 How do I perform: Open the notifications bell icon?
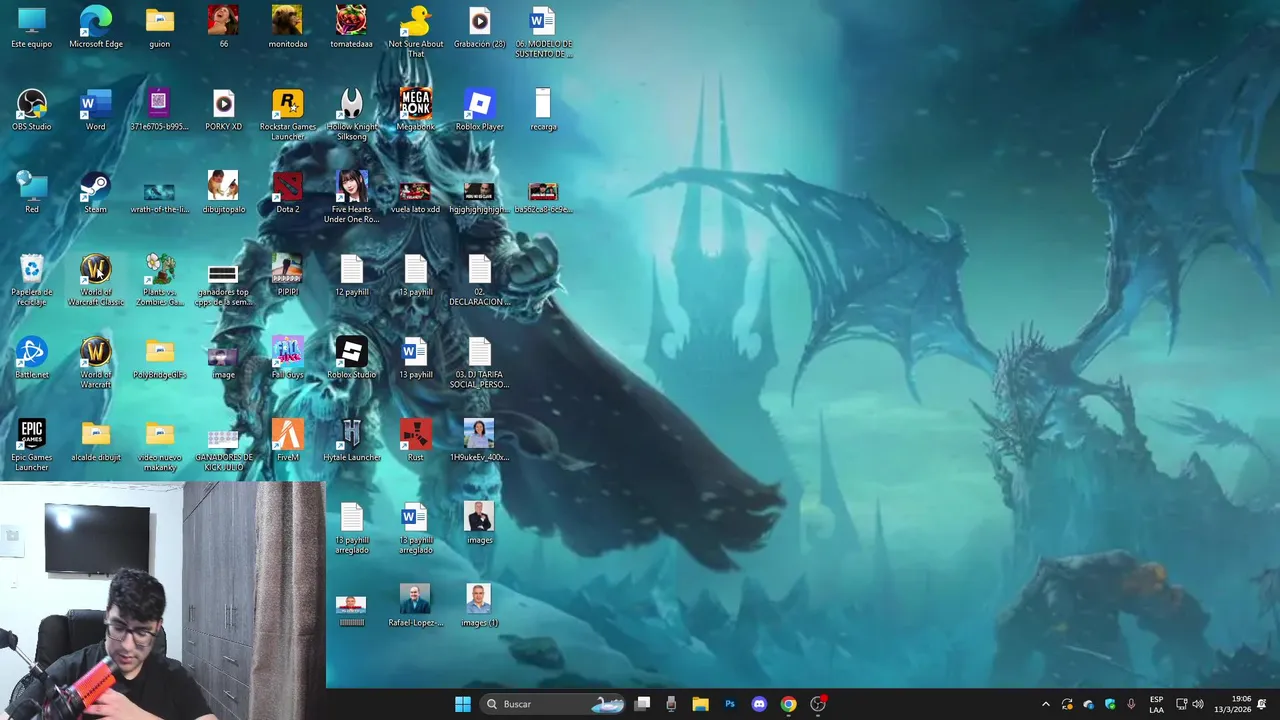[x=1262, y=704]
